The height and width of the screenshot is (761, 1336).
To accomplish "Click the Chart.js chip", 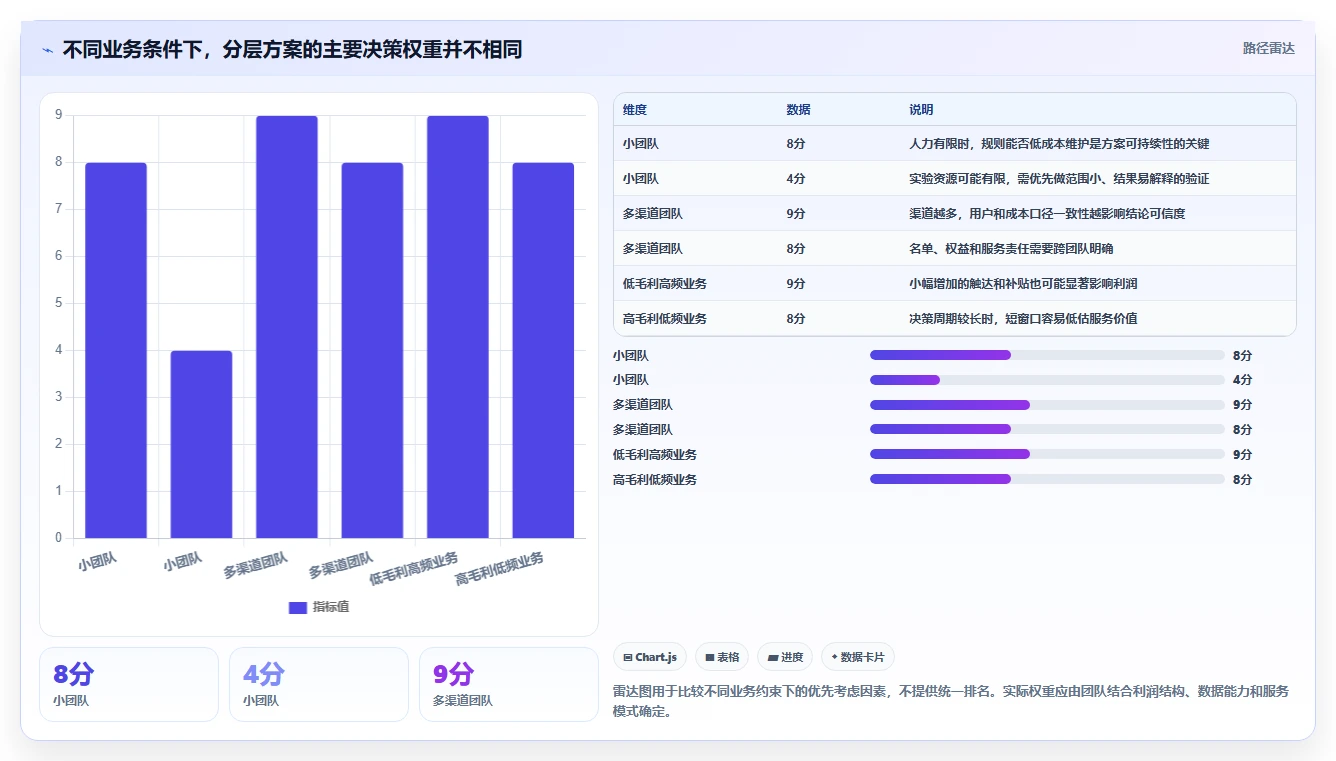I will pos(650,657).
